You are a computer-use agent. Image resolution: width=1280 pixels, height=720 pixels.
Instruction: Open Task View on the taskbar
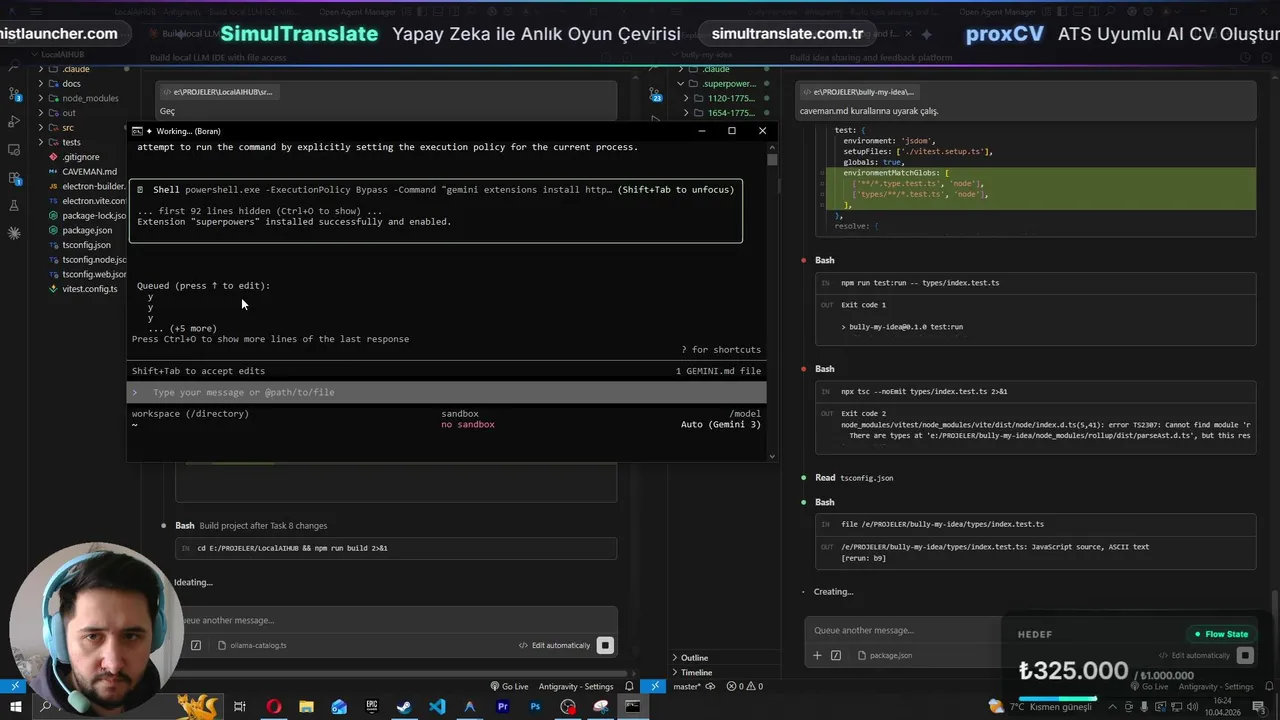click(240, 707)
